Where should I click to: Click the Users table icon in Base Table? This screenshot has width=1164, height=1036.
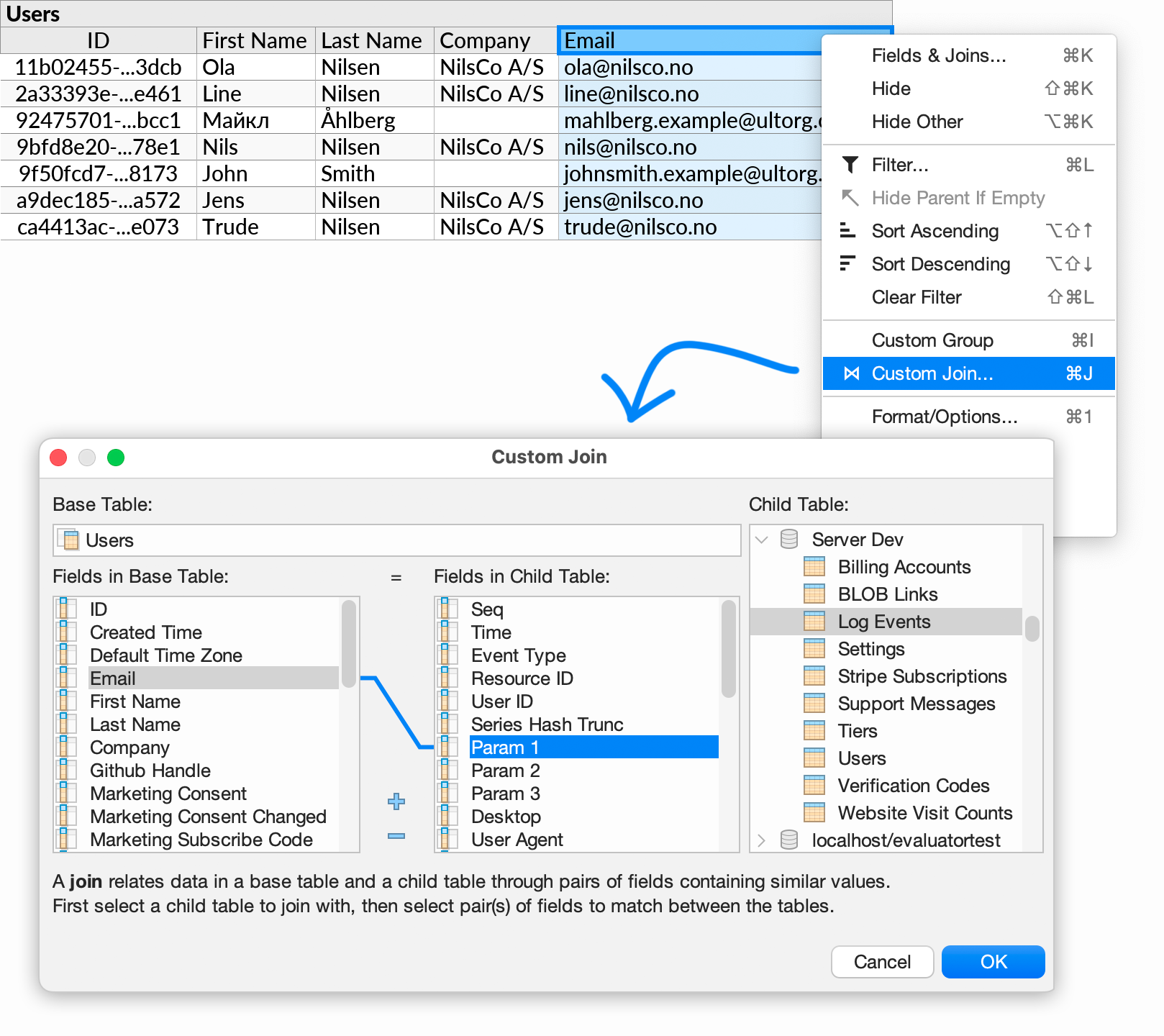[70, 540]
